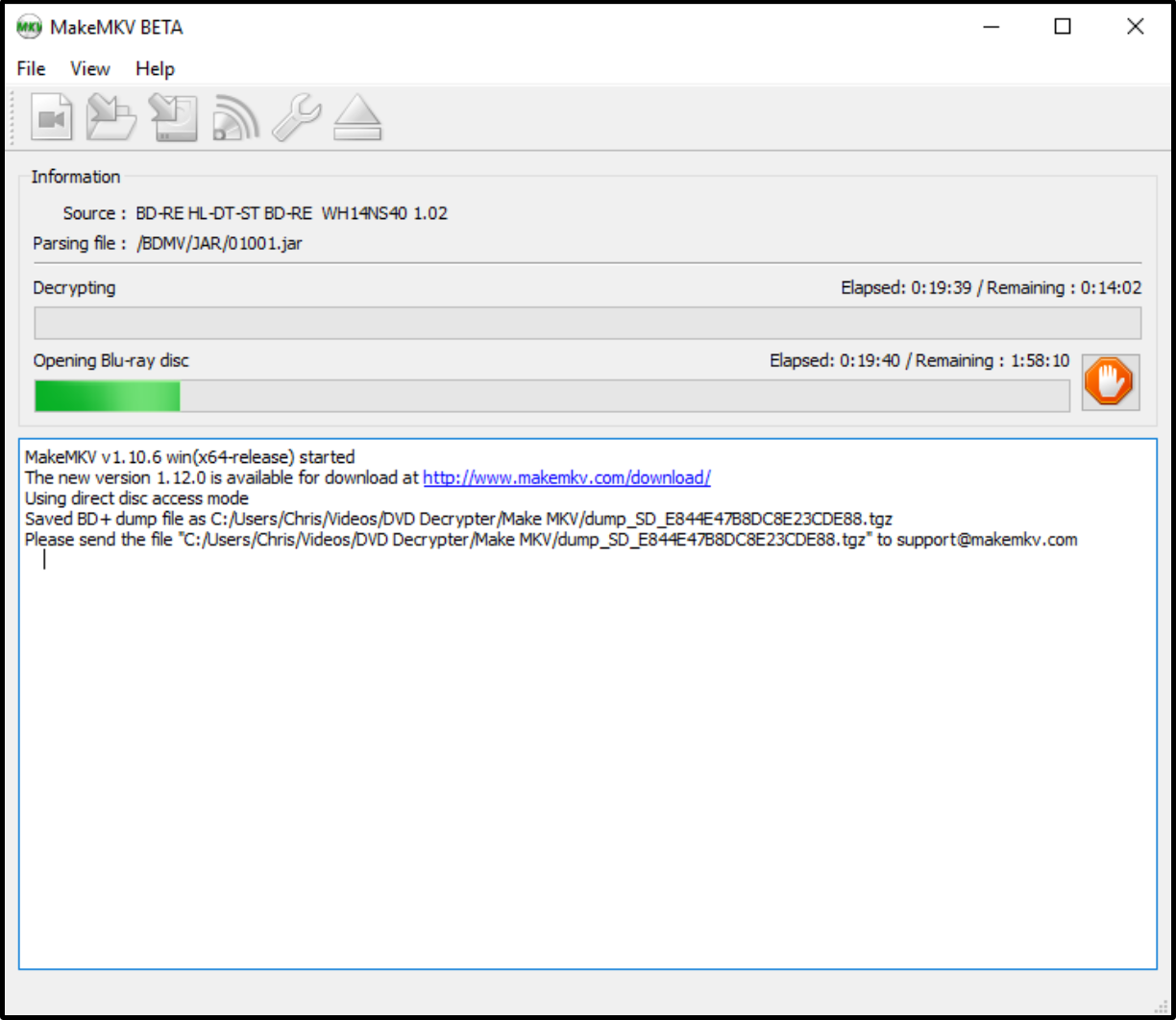
Task: Maximize the MakeMKV BETA window
Action: point(1063,27)
